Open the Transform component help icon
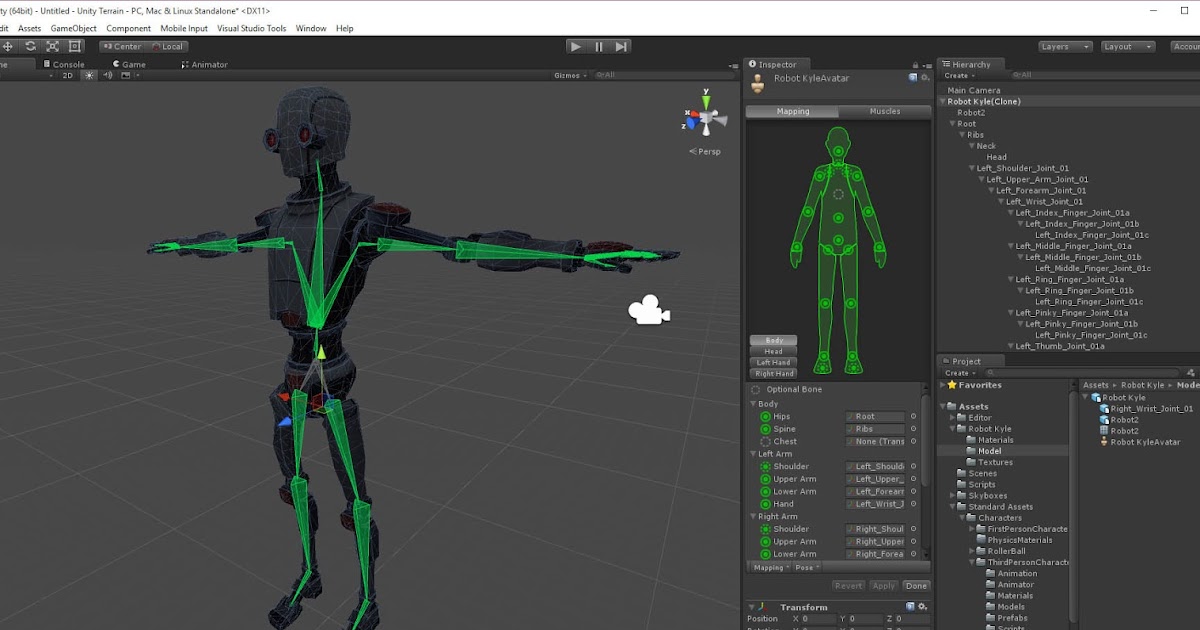Image resolution: width=1200 pixels, height=630 pixels. pyautogui.click(x=911, y=606)
